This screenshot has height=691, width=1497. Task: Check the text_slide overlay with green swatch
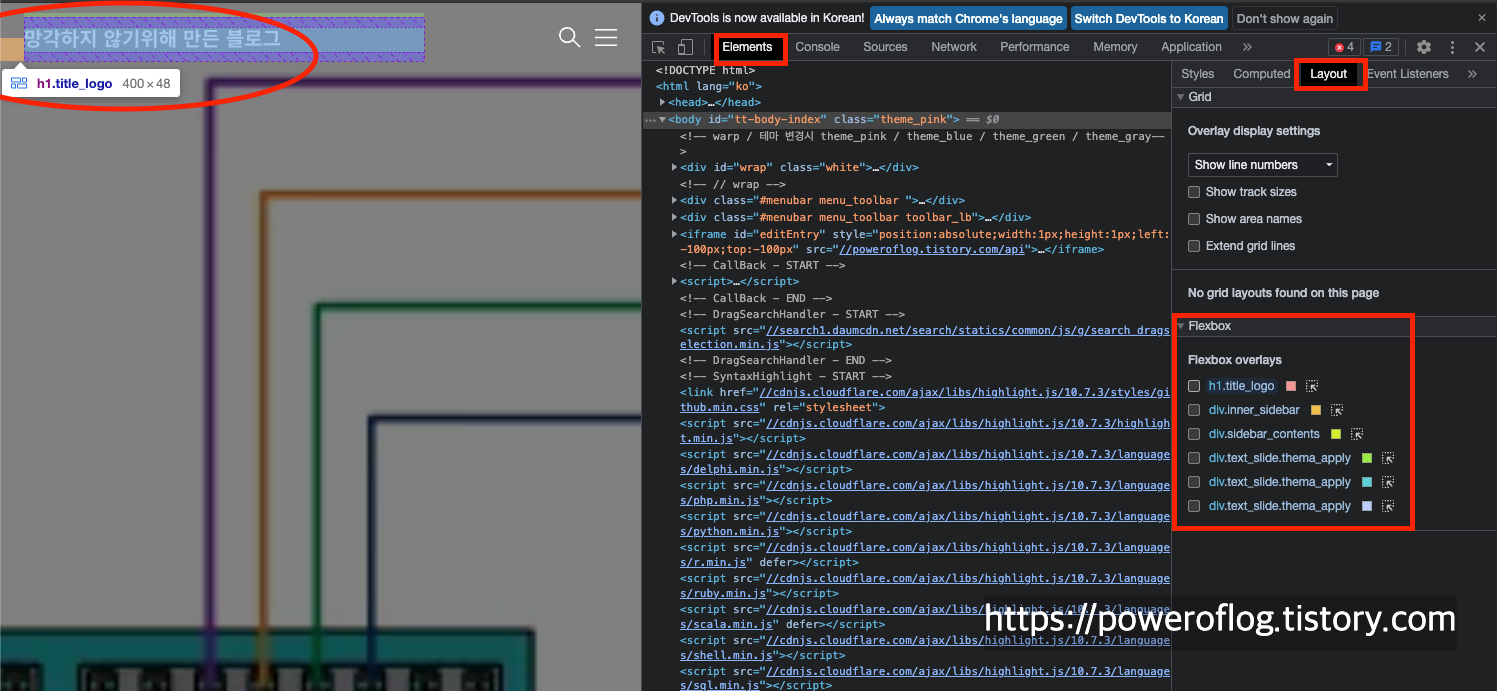click(1194, 458)
